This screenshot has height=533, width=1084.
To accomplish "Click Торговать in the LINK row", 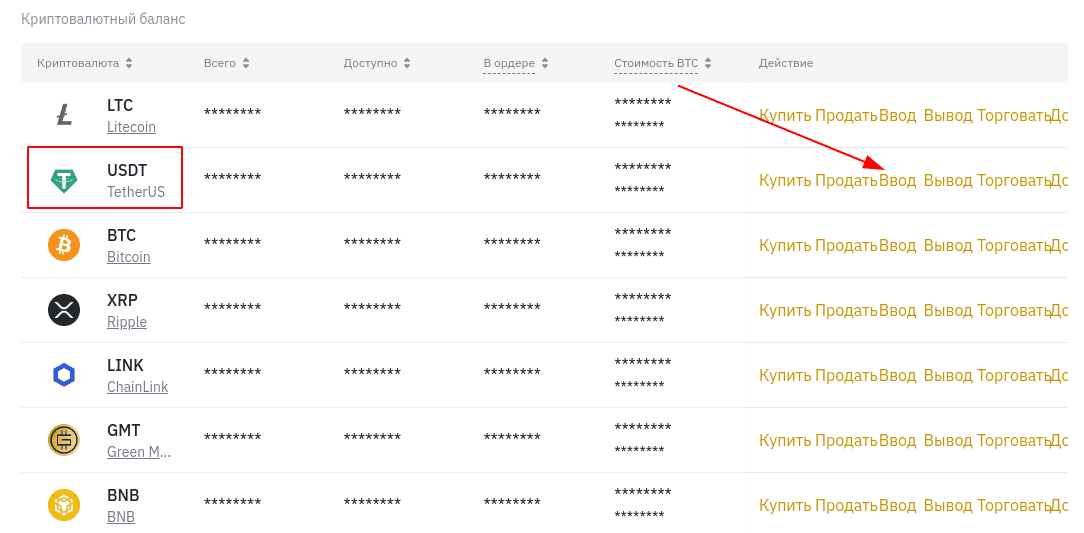I will tap(1013, 375).
